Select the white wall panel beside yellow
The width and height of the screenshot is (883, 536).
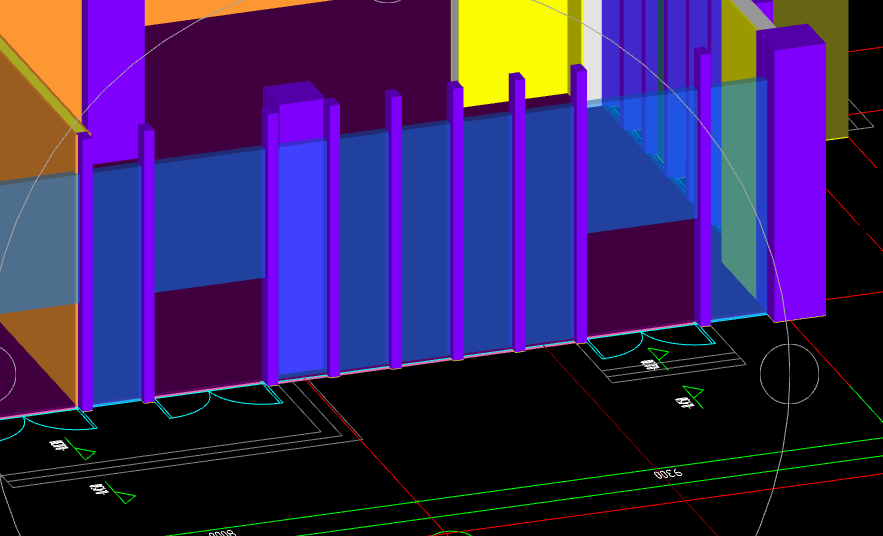pyautogui.click(x=592, y=50)
